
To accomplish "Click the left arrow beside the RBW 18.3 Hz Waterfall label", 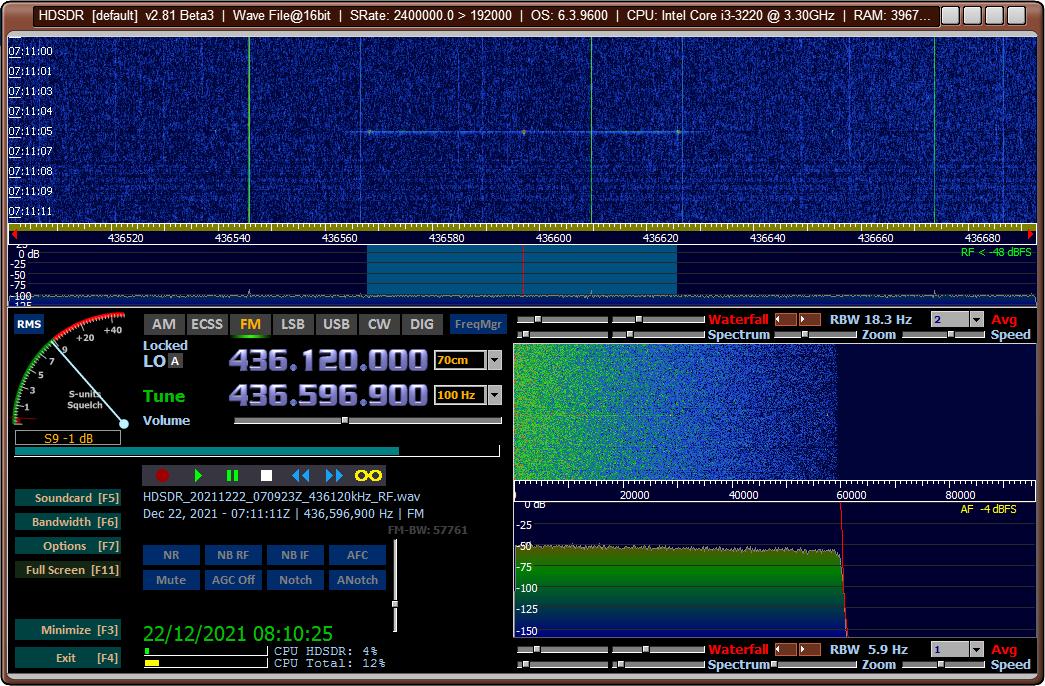I will 786,319.
